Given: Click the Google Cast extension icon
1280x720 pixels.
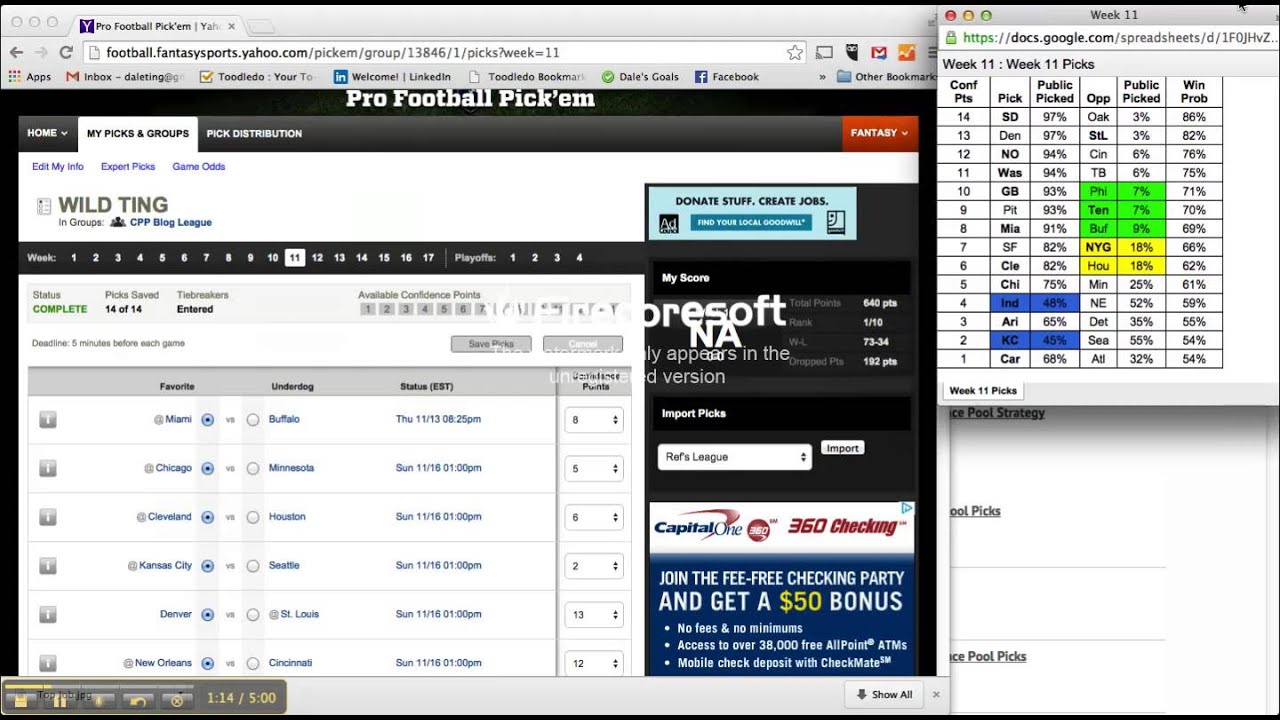Looking at the screenshot, I should (825, 53).
